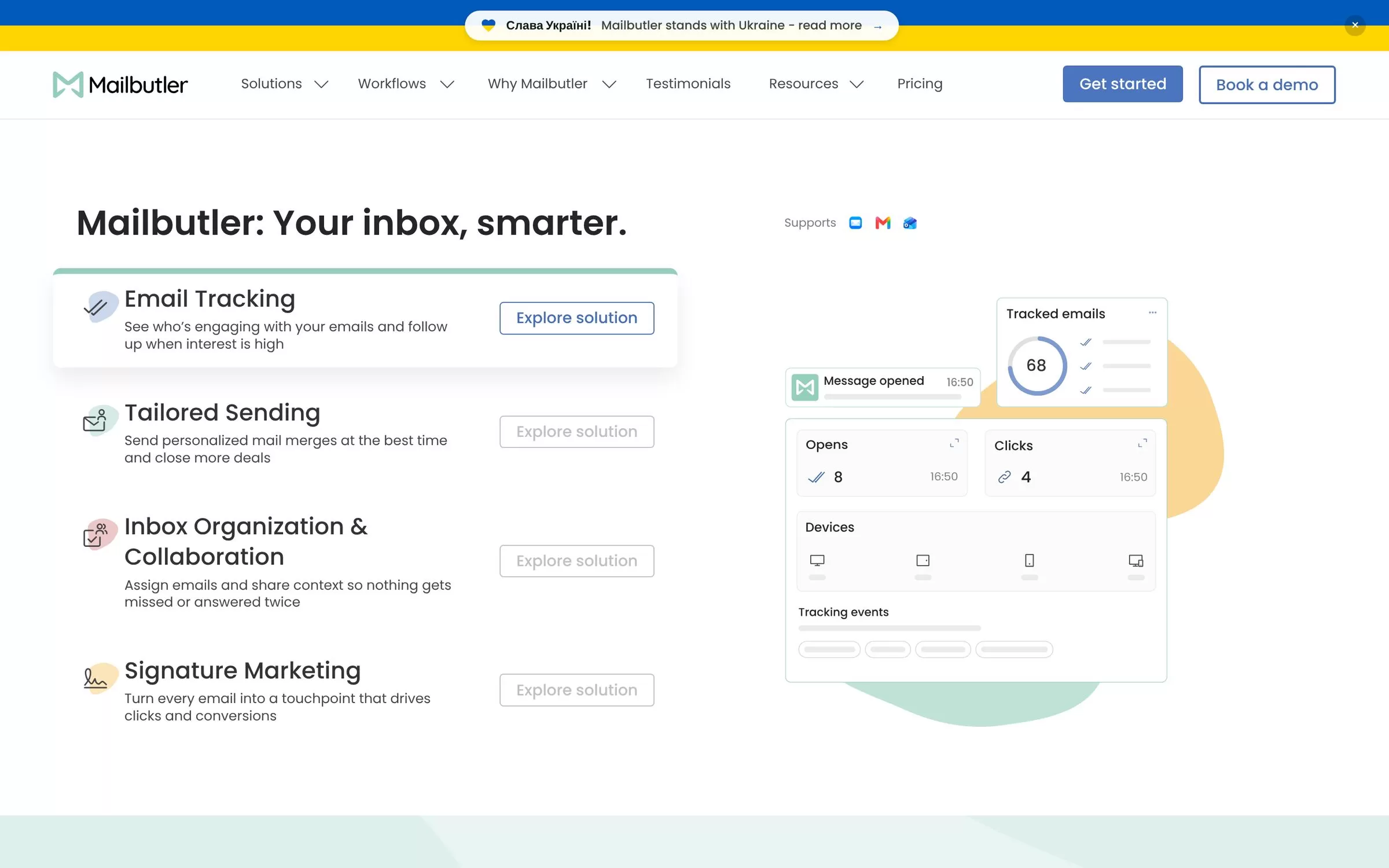Click the multi-device icon under Devices
Screen dimensions: 1389x868
coord(1136,560)
